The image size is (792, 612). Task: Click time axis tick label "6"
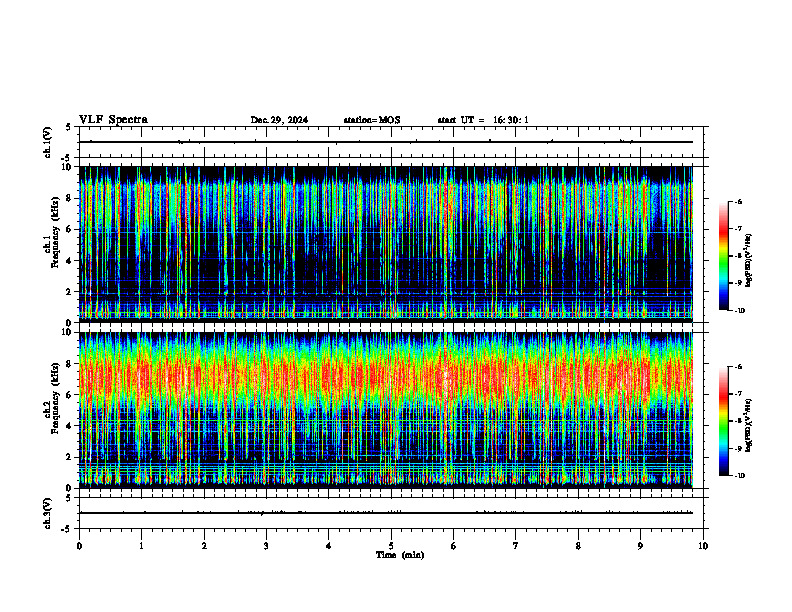[454, 546]
